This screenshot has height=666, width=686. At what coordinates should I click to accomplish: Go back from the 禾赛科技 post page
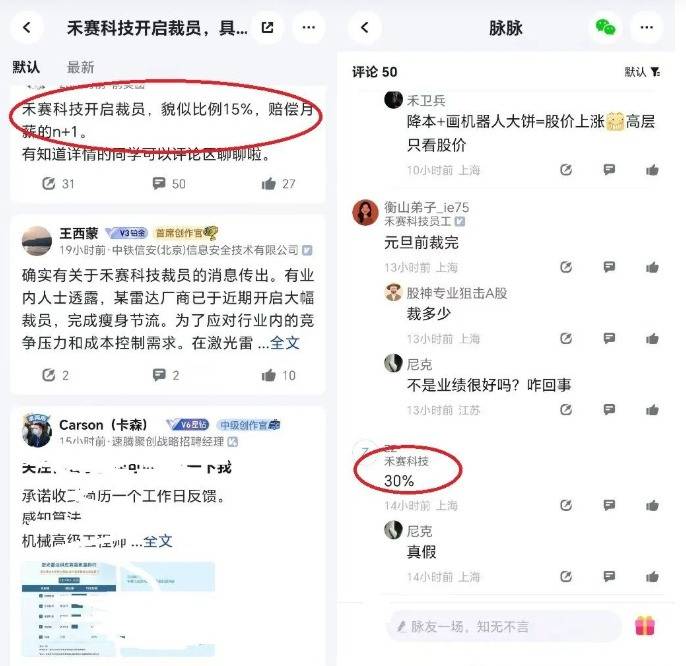pyautogui.click(x=27, y=28)
